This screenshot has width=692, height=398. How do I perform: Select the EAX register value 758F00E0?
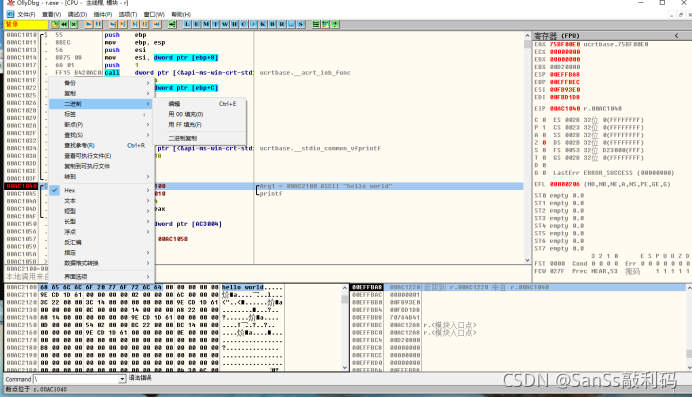coord(565,45)
